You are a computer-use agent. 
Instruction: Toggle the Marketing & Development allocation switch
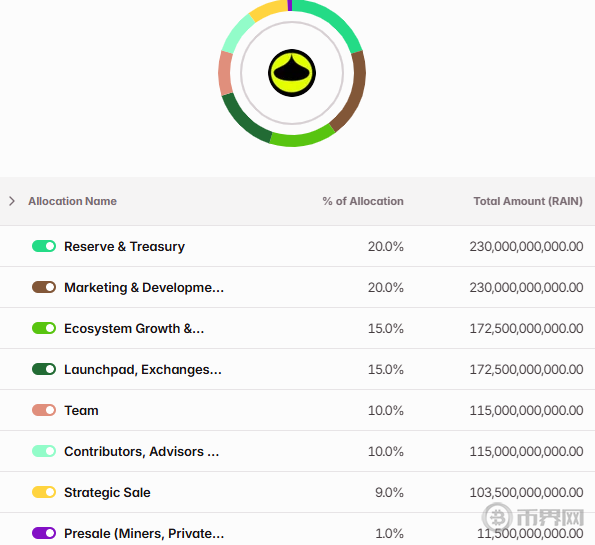click(44, 287)
